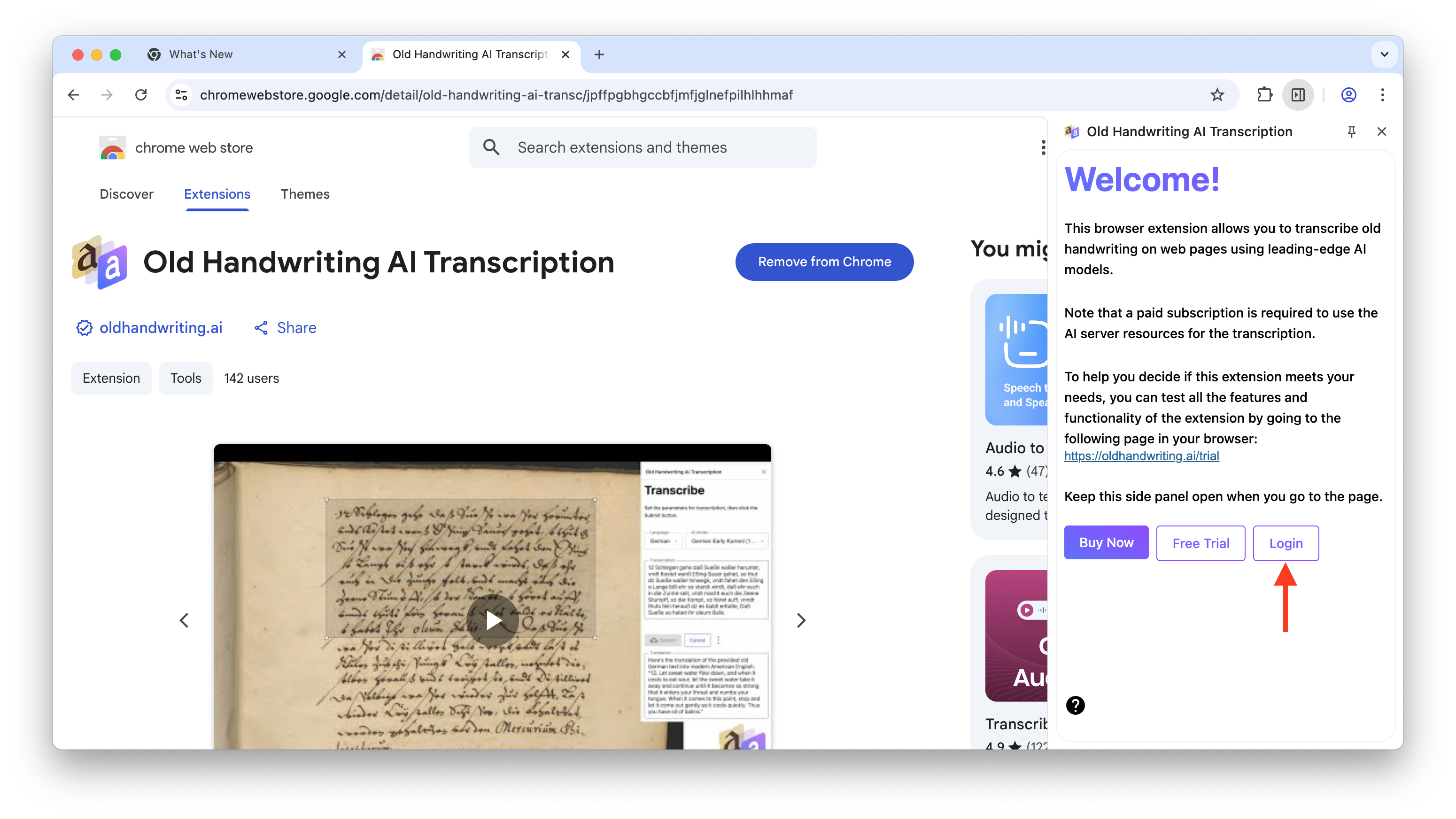Expand the tab search dropdown arrow
This screenshot has height=819, width=1456.
[x=1384, y=54]
